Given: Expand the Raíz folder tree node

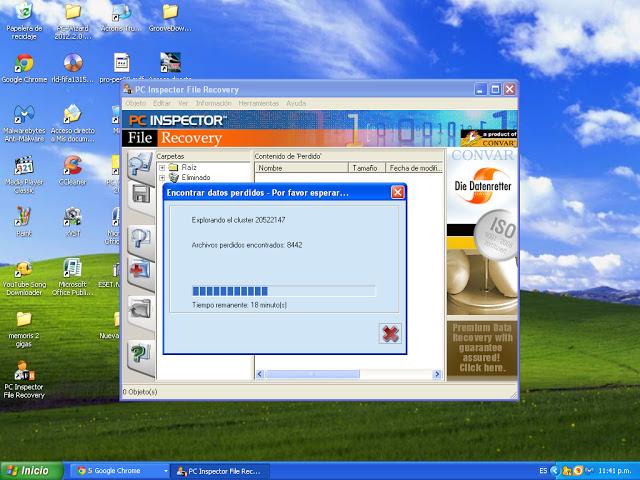Looking at the screenshot, I should (160, 168).
